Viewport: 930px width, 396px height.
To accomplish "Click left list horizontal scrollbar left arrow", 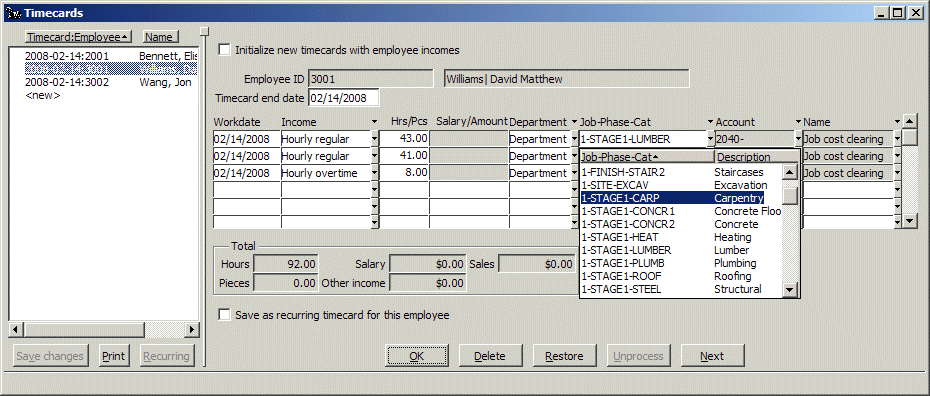I will [17, 329].
